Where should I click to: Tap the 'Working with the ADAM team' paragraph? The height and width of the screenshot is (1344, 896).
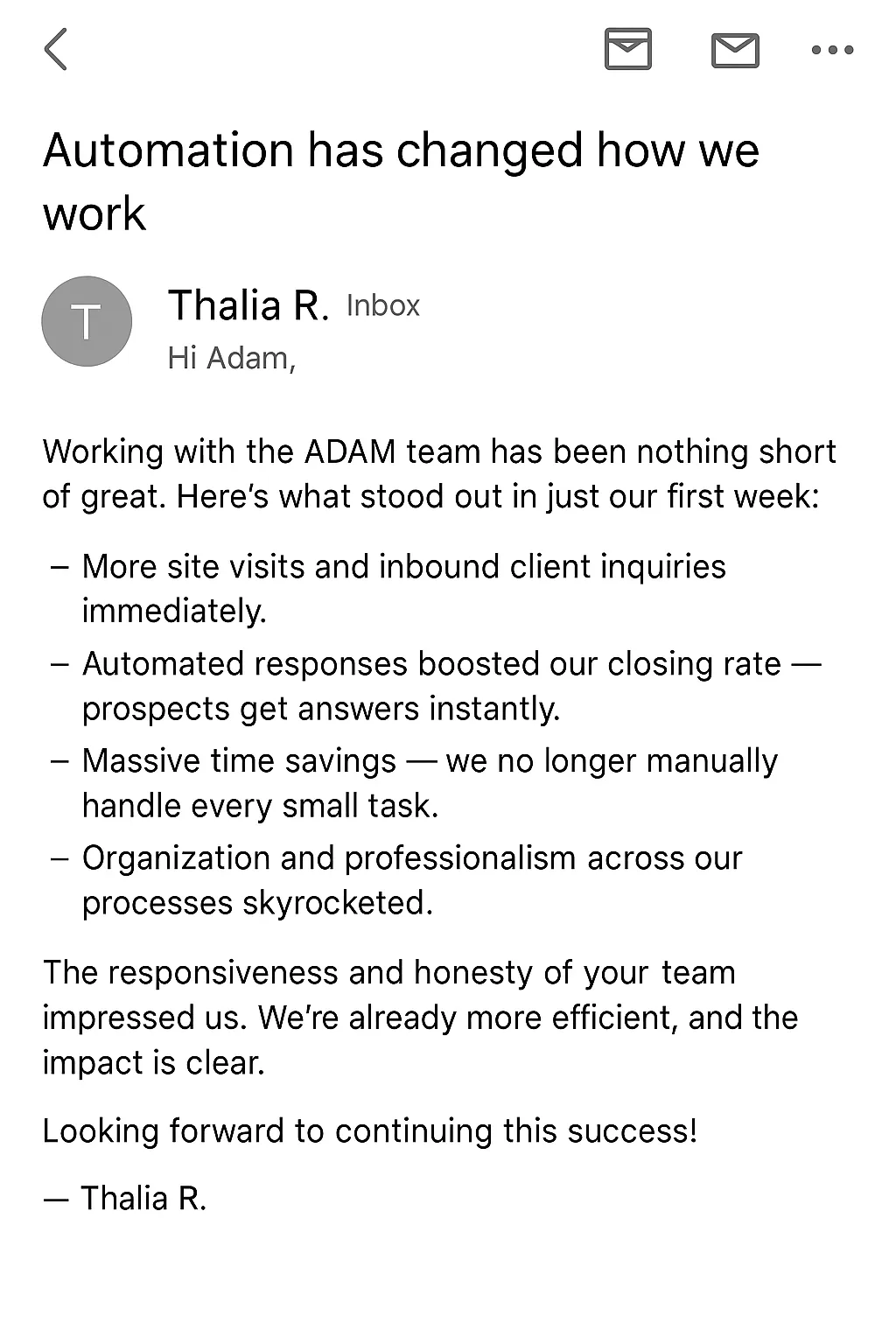(x=439, y=474)
